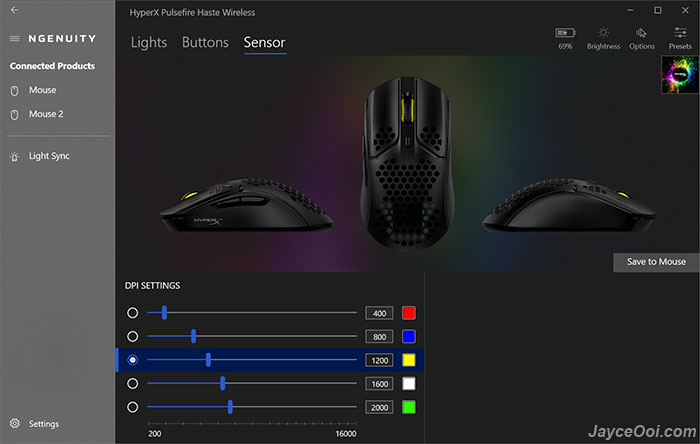This screenshot has width=700, height=444.
Task: Go back using the arrow icon
Action: pos(15,9)
